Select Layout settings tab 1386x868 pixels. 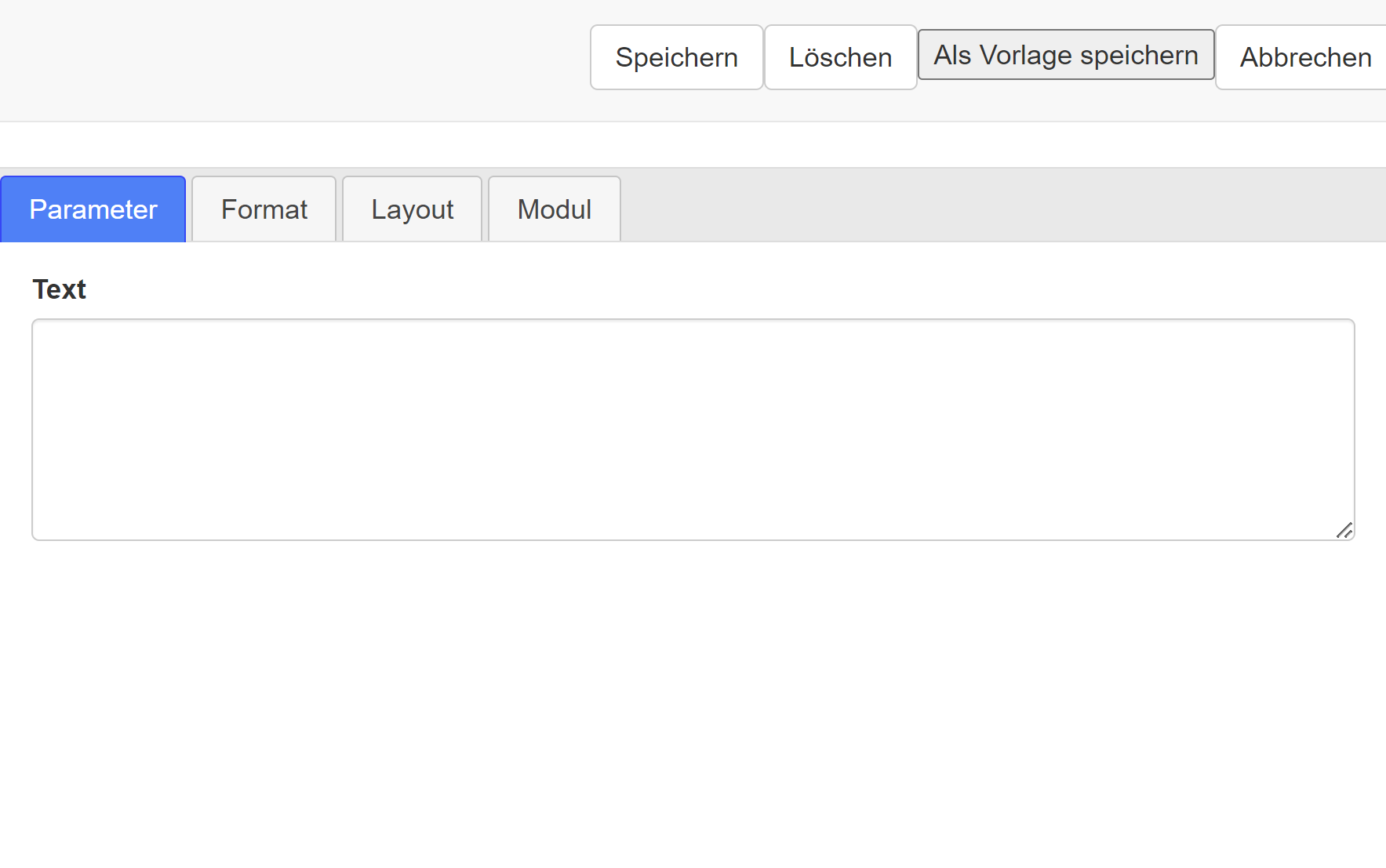click(x=413, y=209)
